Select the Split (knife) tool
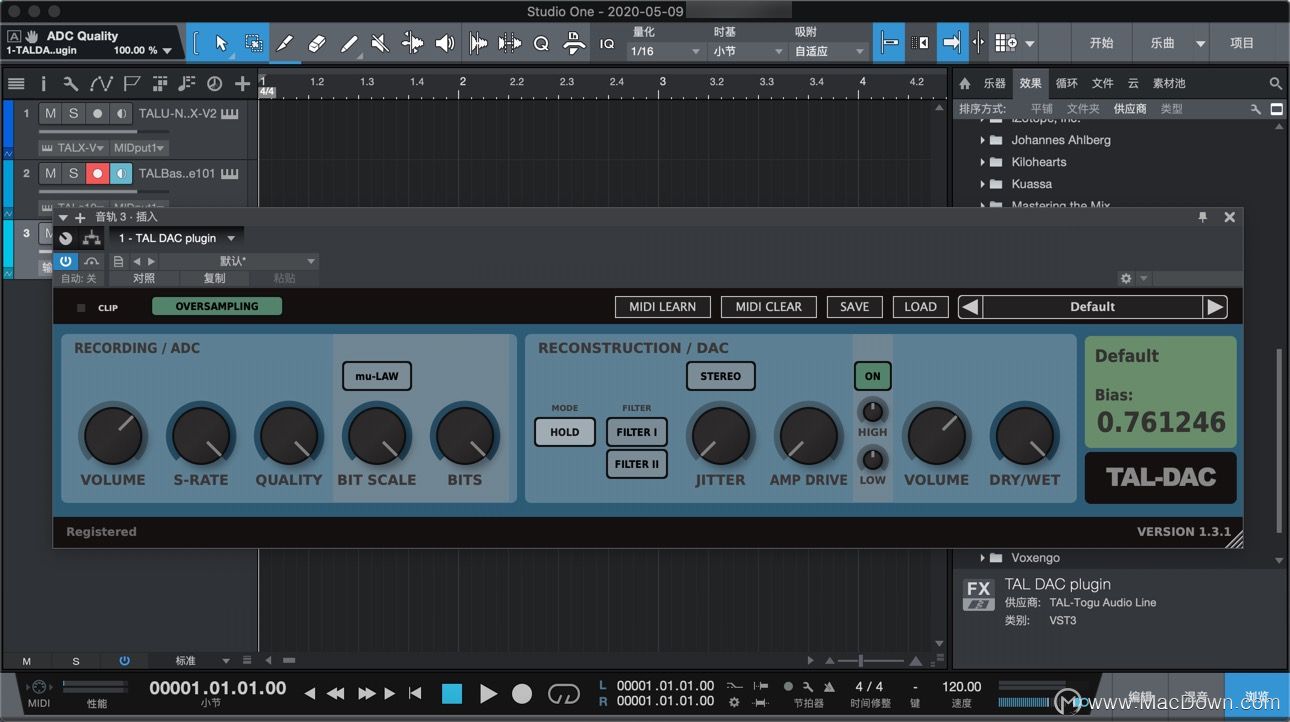The width and height of the screenshot is (1290, 722). (285, 43)
